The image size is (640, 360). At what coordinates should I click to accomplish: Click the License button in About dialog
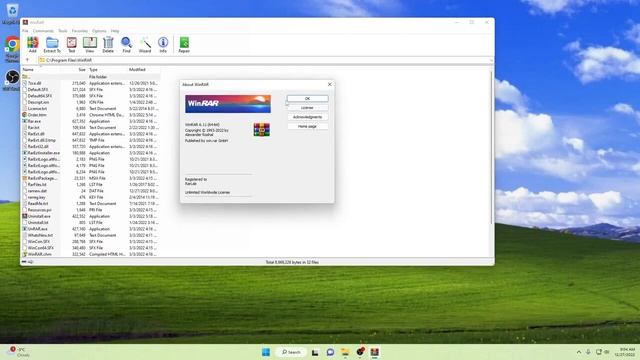[307, 108]
